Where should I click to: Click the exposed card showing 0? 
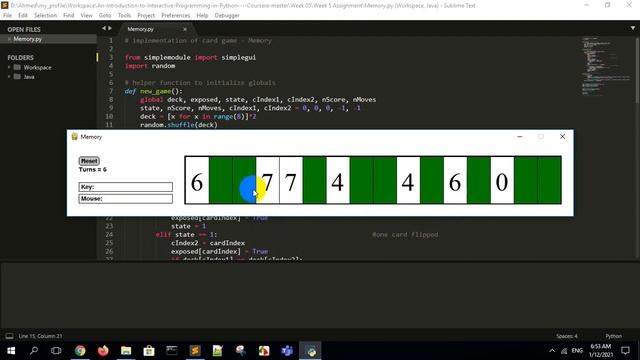[x=502, y=180]
